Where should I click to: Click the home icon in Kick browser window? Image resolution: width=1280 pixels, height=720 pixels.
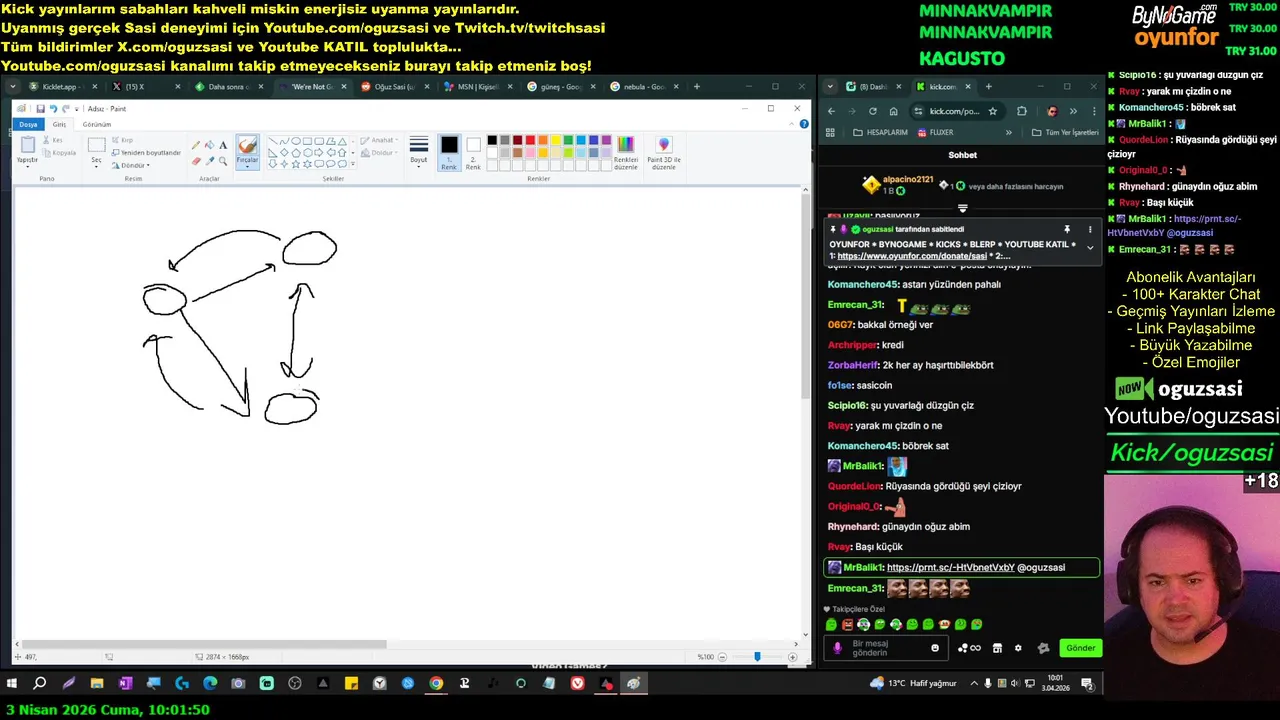point(893,111)
